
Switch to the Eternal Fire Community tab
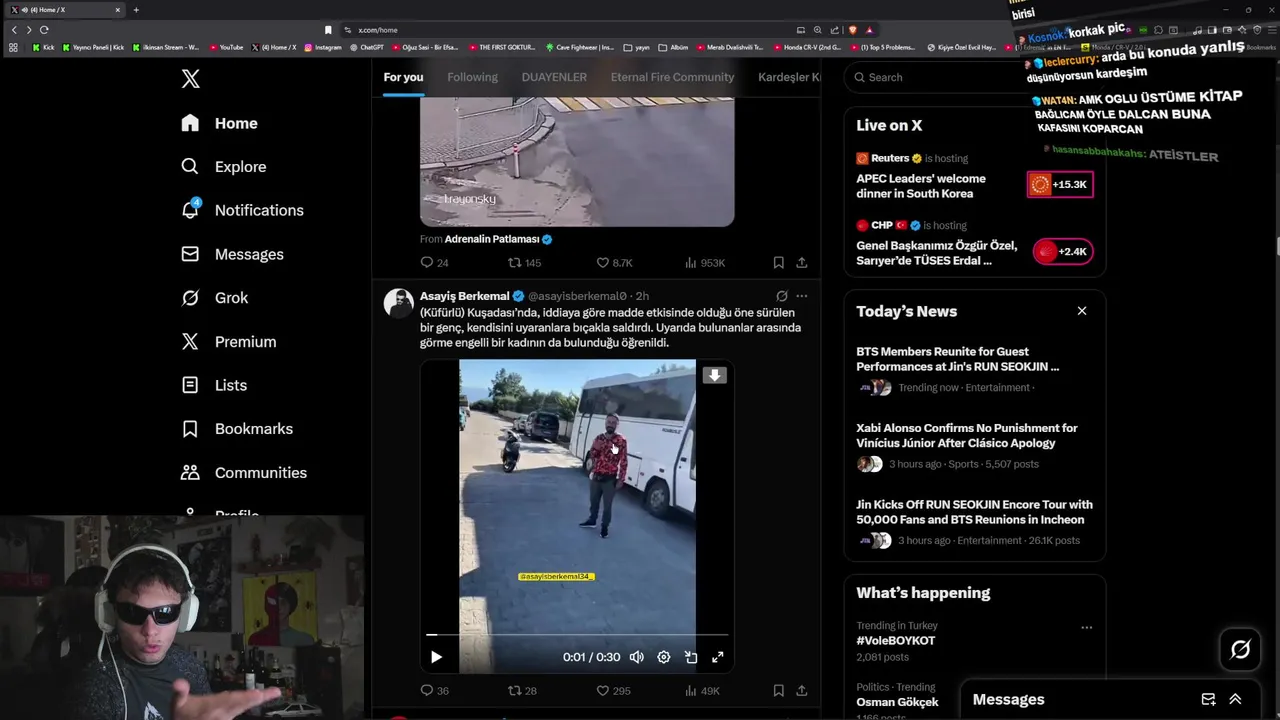click(x=672, y=77)
